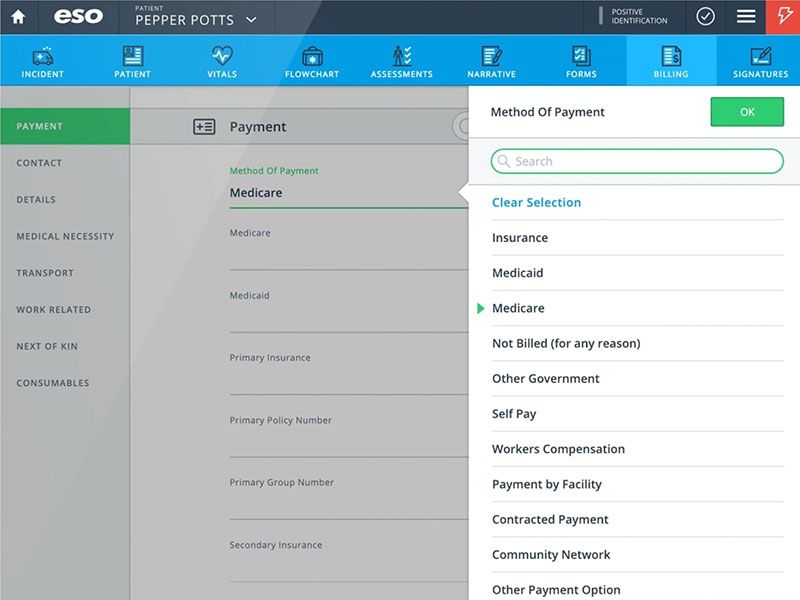This screenshot has width=800, height=600.
Task: Select the Patient chart icon
Action: point(131,58)
